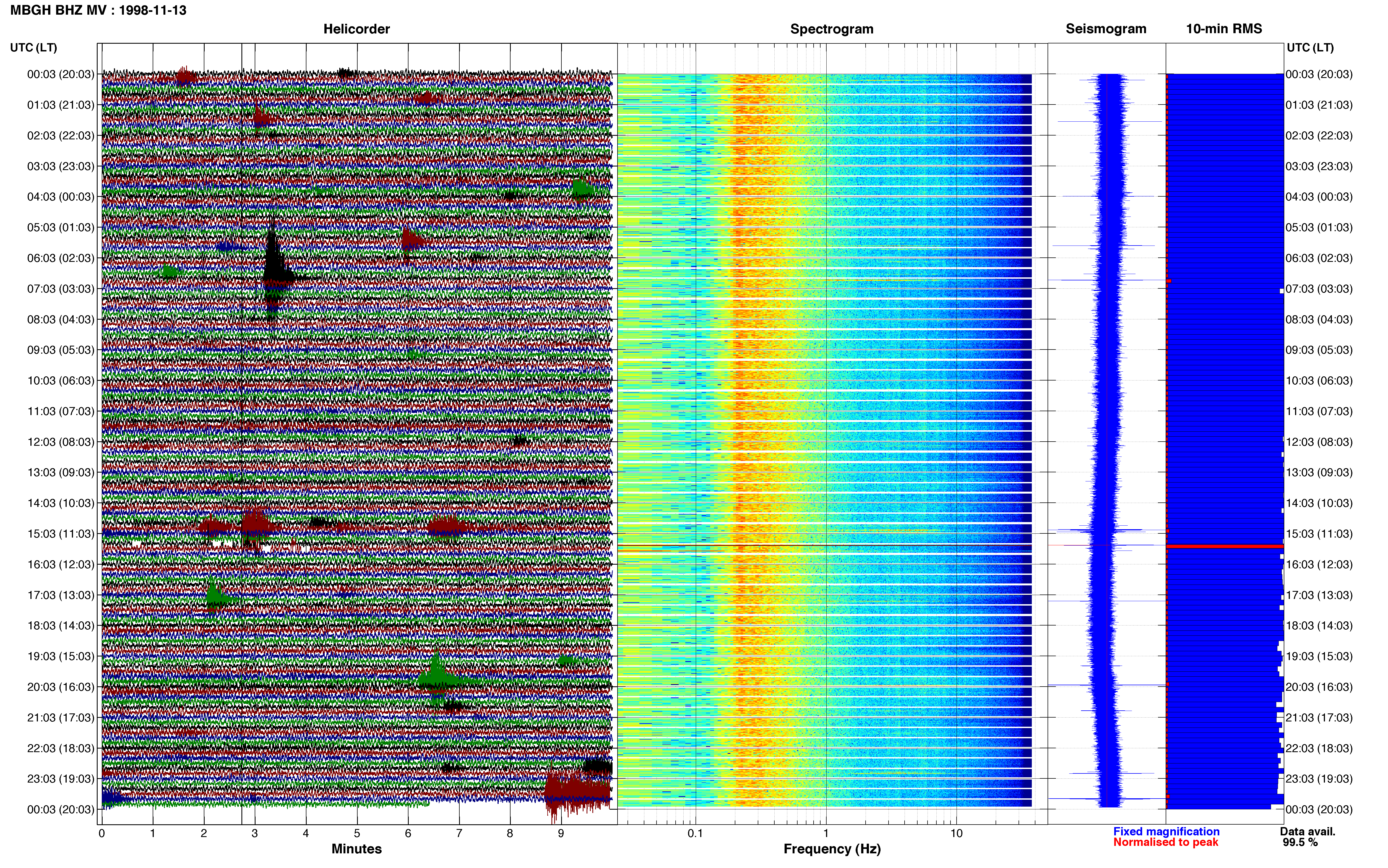Click the plot title MBGH BHZ MV : 1998-11-13
1388x868 pixels.
coord(98,10)
